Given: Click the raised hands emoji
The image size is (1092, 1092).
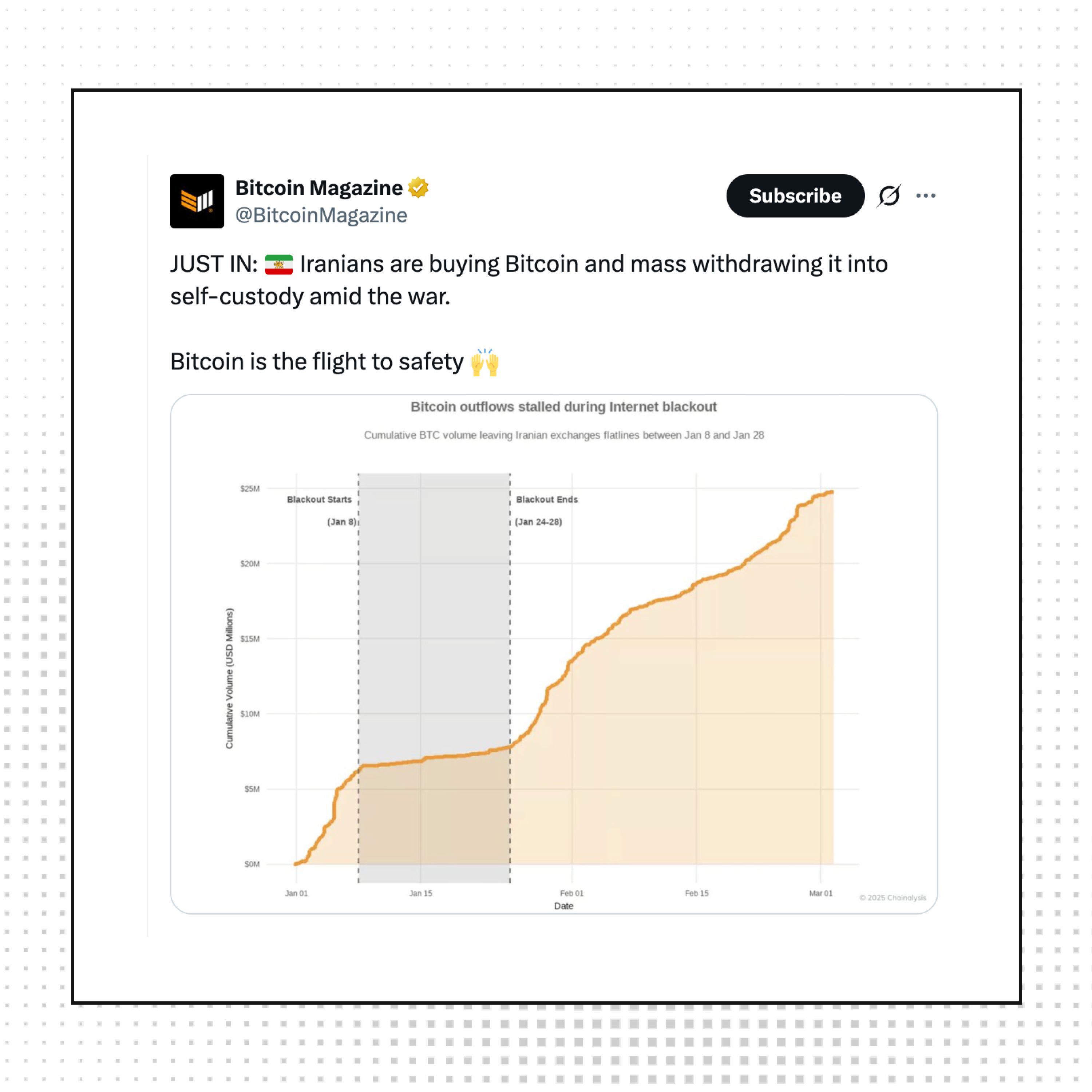Looking at the screenshot, I should tap(484, 362).
